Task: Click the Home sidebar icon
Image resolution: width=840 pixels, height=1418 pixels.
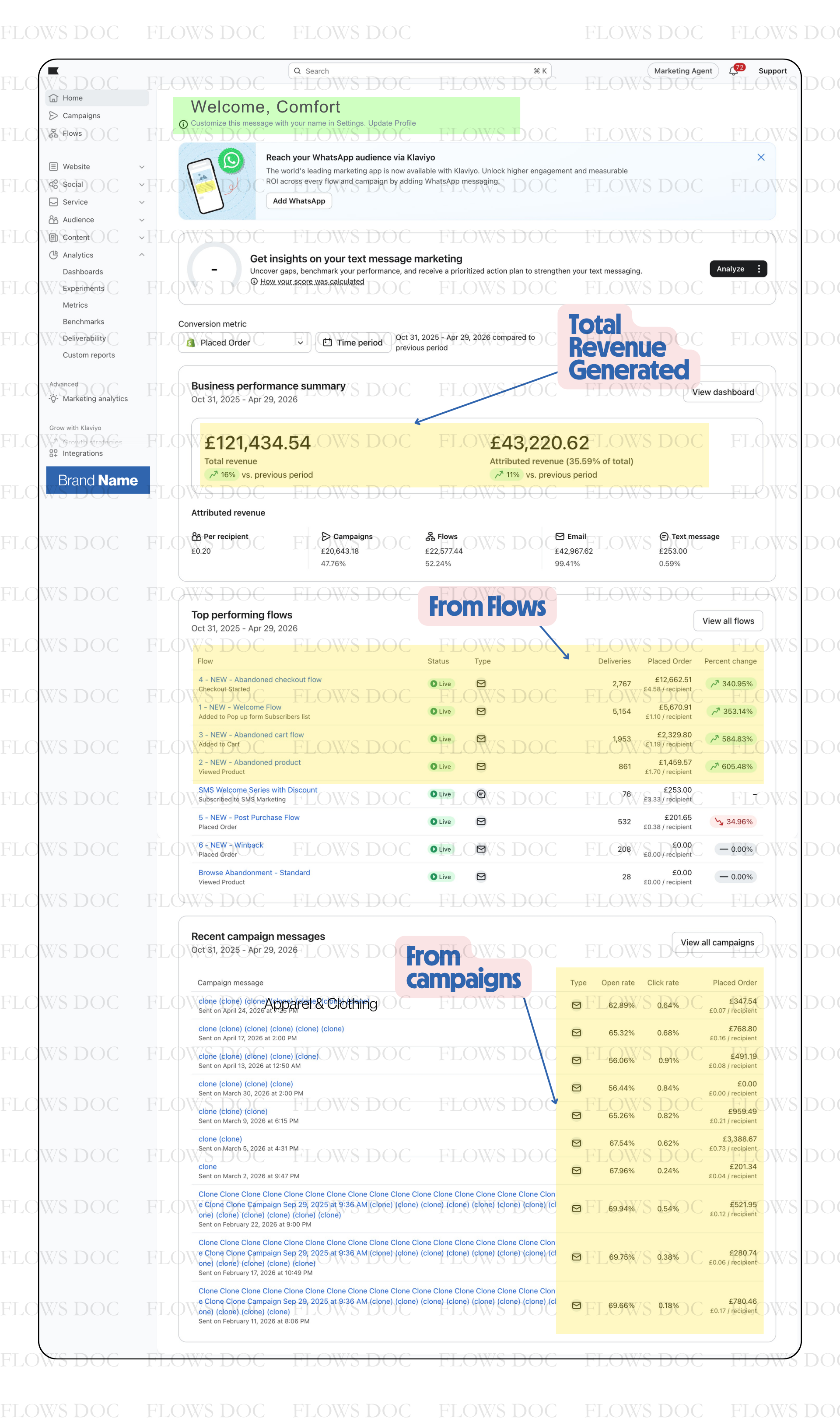Action: [53, 98]
